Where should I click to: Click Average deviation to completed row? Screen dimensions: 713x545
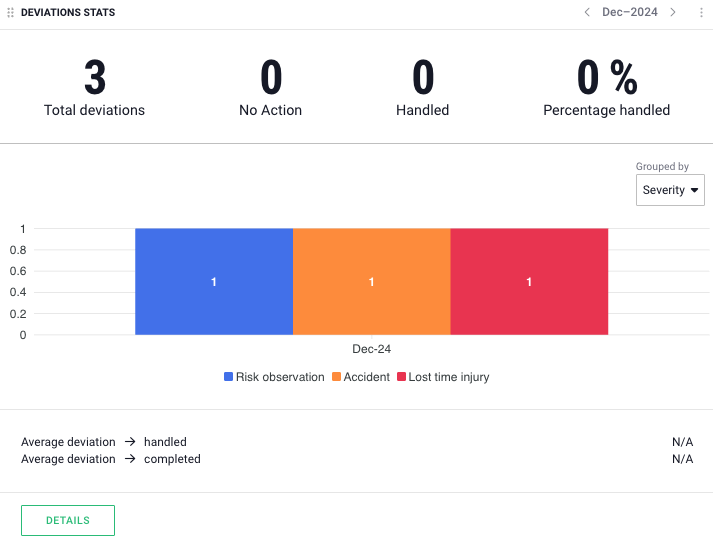click(111, 459)
